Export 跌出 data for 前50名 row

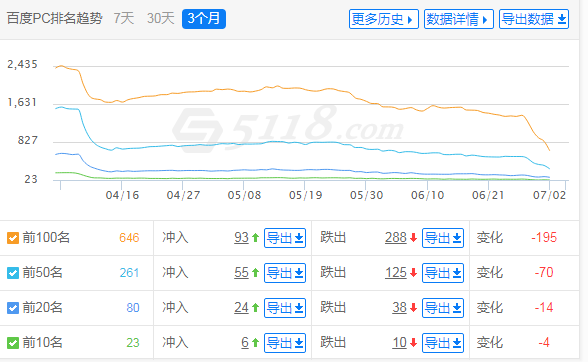(x=443, y=273)
